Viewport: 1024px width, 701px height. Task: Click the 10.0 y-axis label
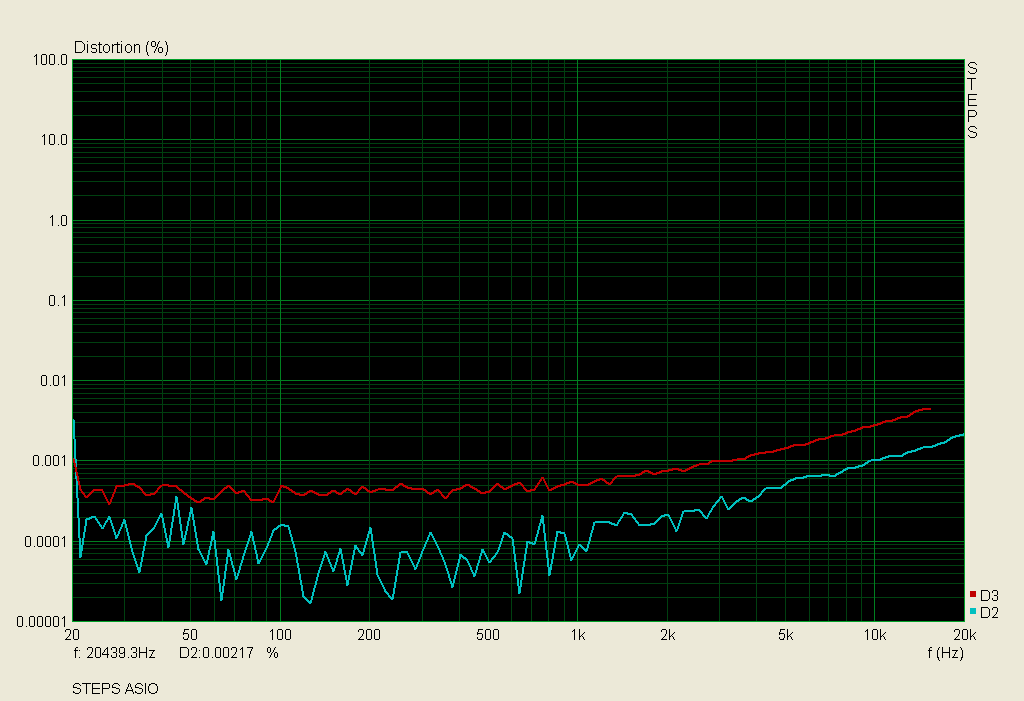(54, 140)
